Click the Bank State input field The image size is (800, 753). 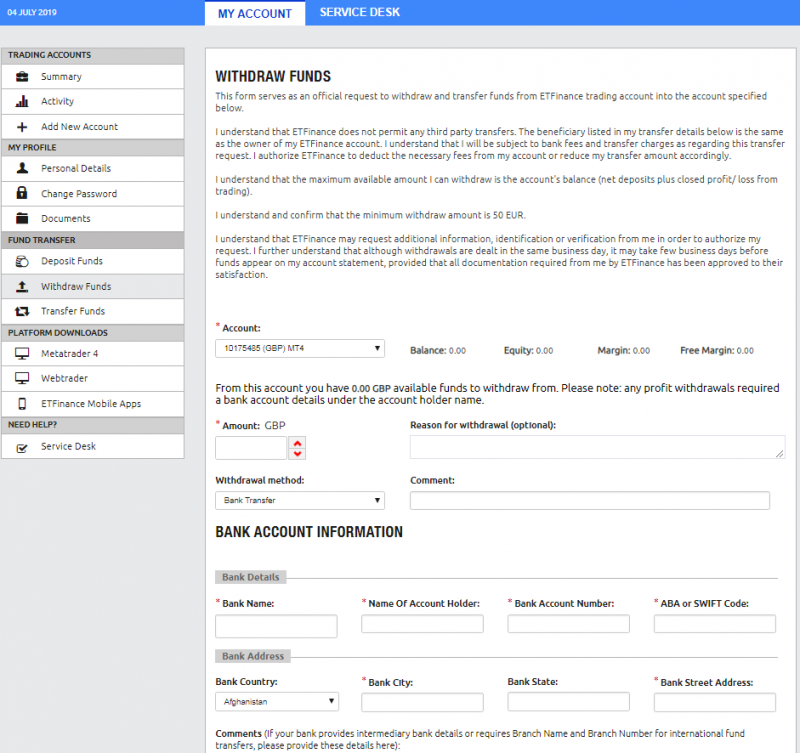coord(568,701)
